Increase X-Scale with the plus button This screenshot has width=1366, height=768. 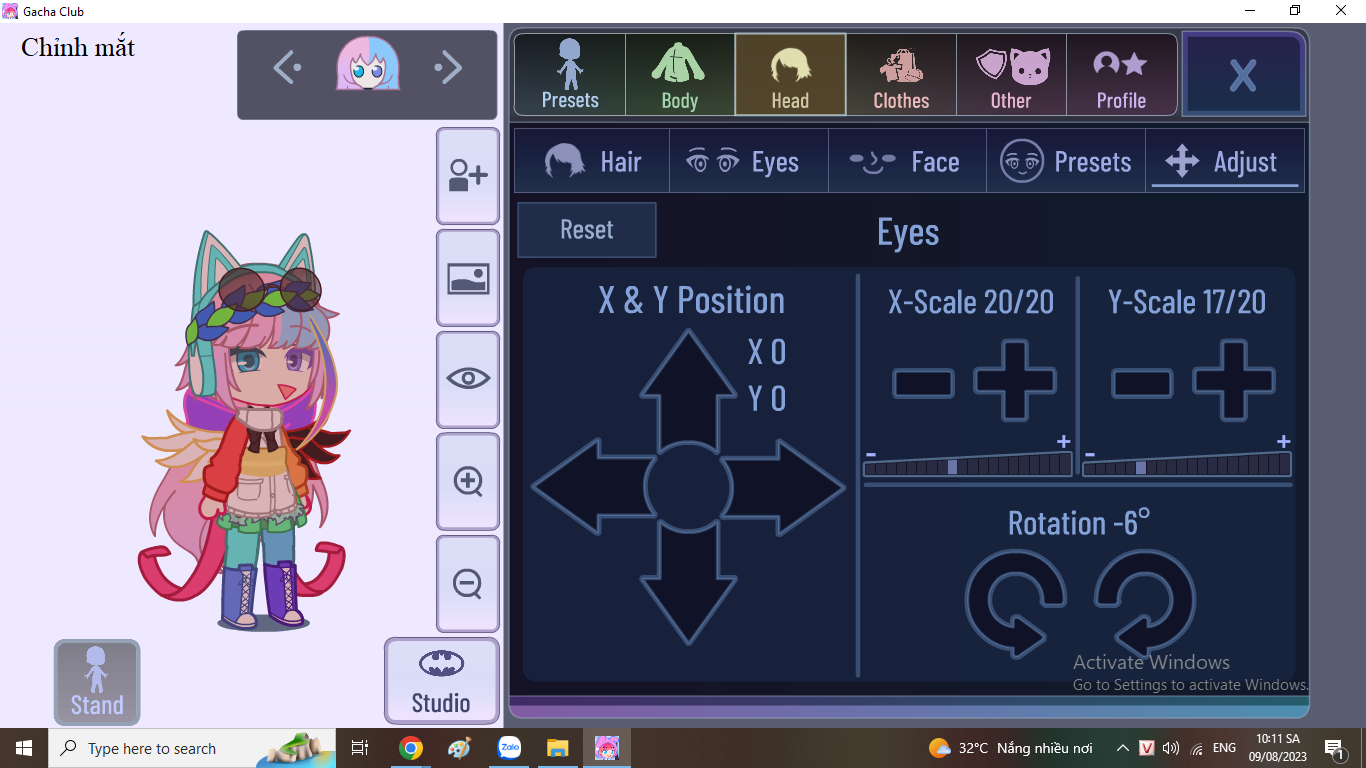[1014, 381]
